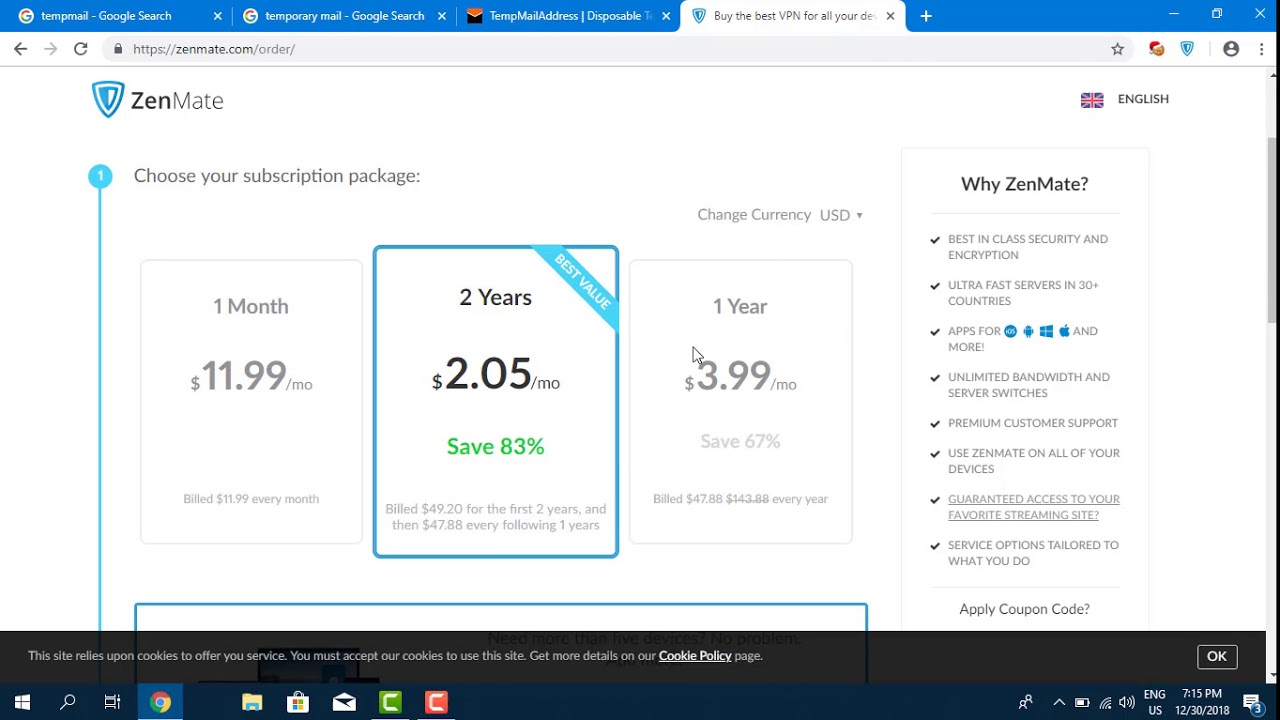
Task: Switch to the TempMailAddress tab
Action: 568,16
